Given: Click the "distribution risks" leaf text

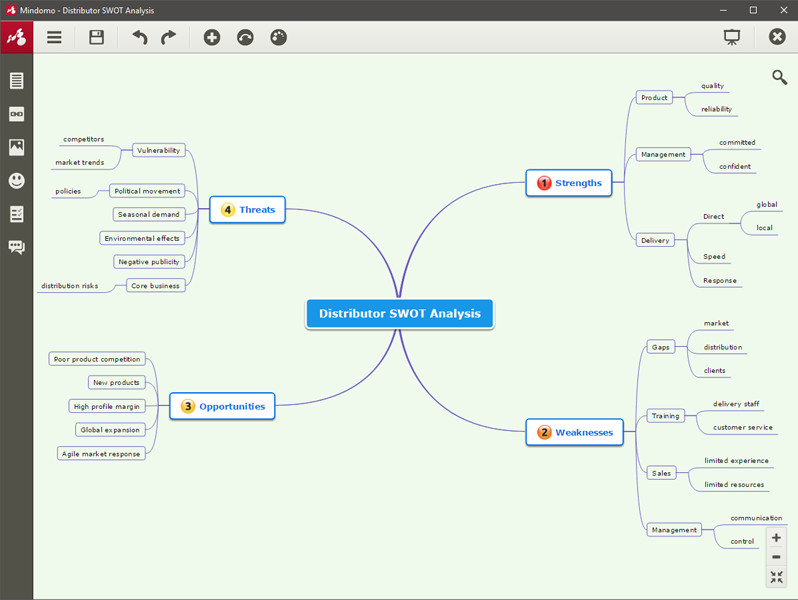Looking at the screenshot, I should point(70,285).
